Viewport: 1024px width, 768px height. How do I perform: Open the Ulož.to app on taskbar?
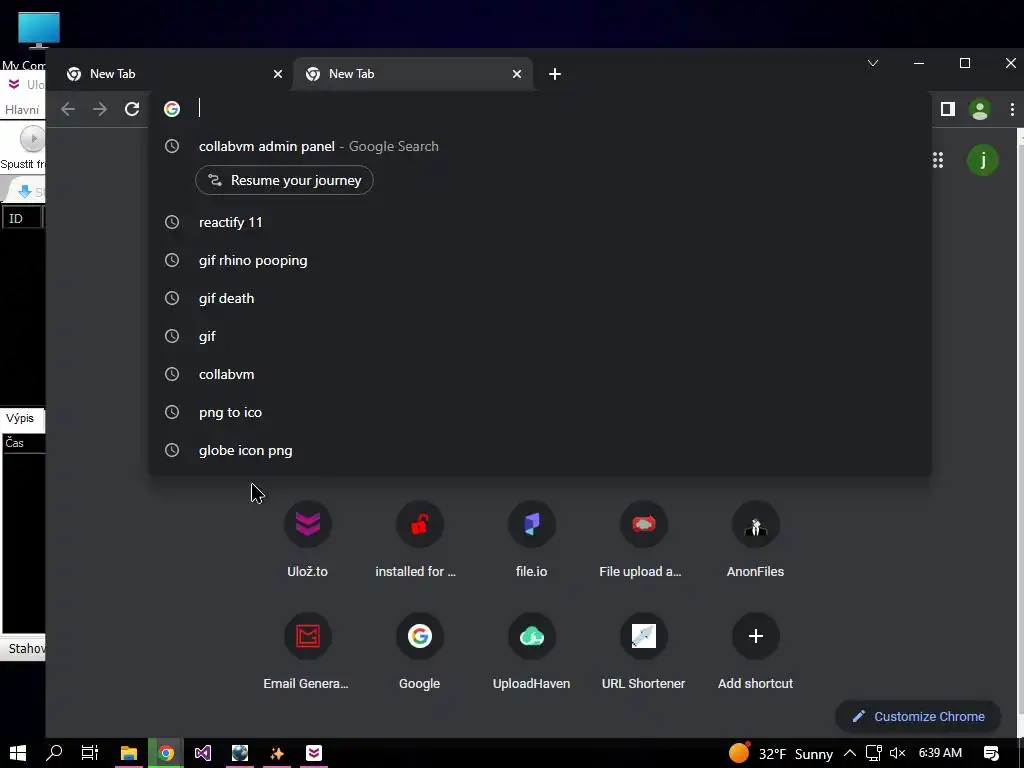(x=314, y=753)
